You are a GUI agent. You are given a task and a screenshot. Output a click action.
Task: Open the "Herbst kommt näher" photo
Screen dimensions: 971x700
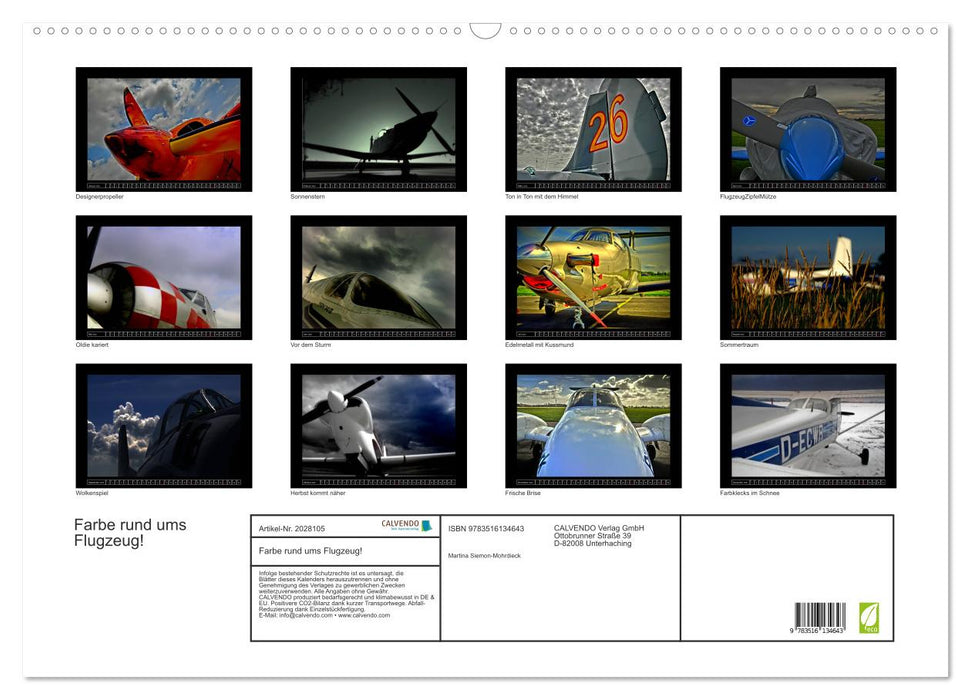(x=378, y=425)
